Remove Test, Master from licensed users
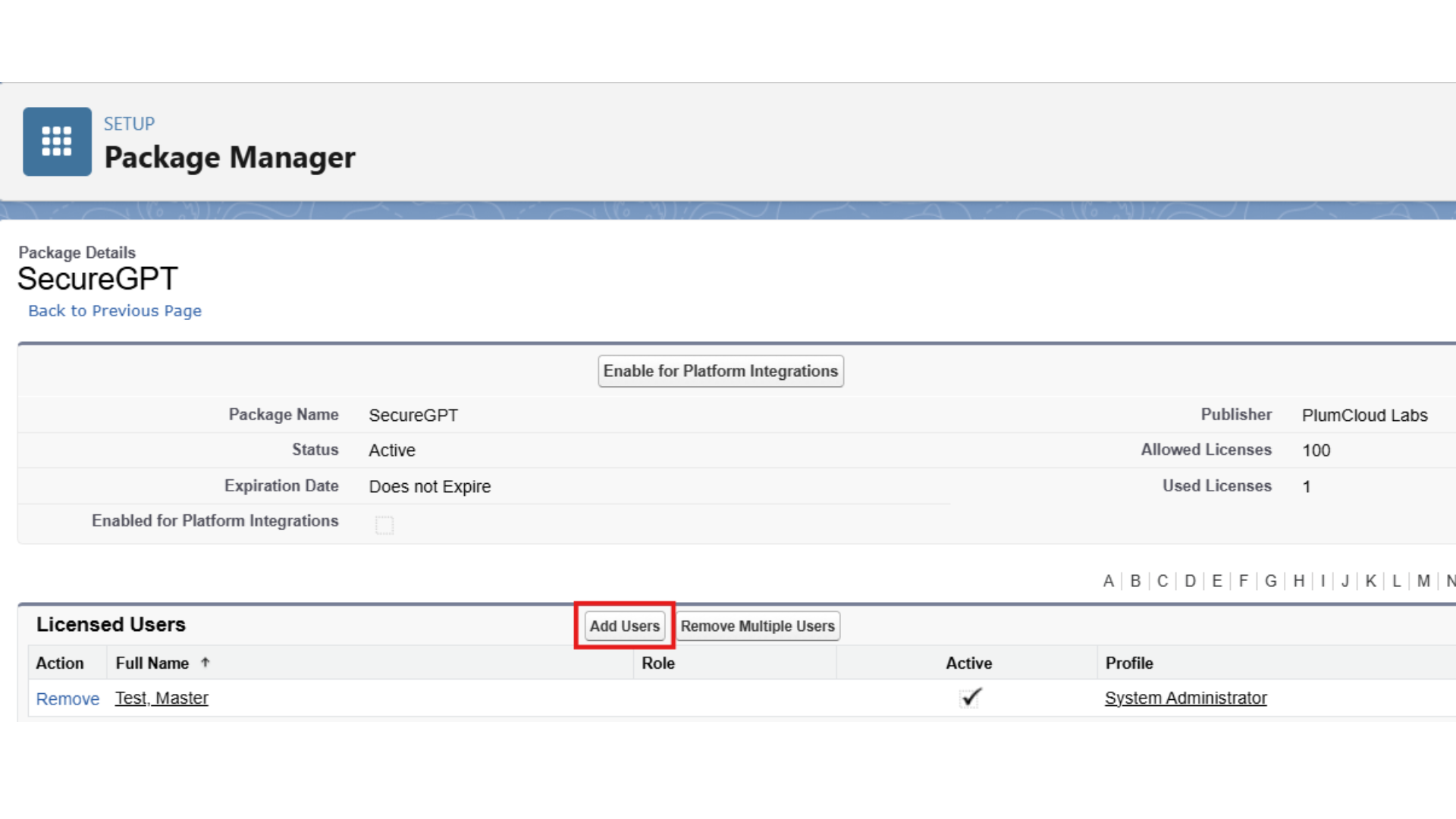The height and width of the screenshot is (819, 1456). pyautogui.click(x=67, y=699)
